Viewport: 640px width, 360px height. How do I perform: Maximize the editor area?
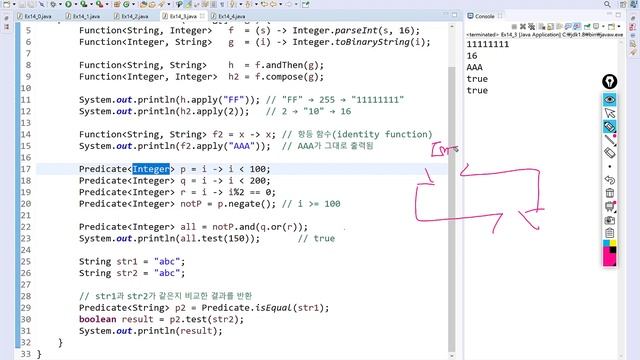pos(455,15)
